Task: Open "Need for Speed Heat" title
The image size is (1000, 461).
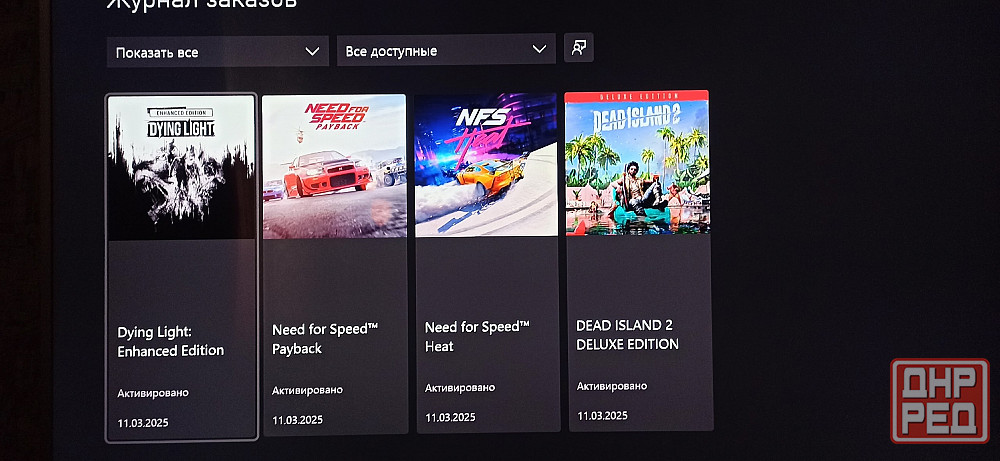Action: point(476,337)
